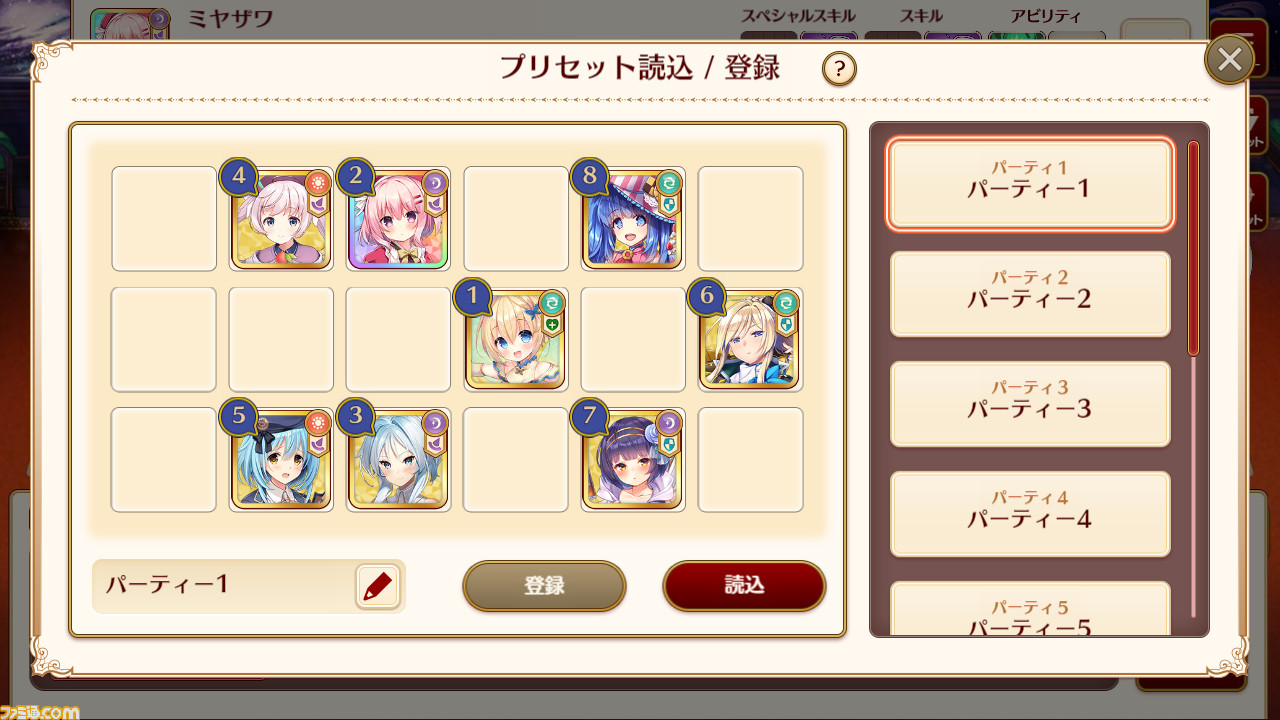Select the witch hat character numbered 8
The image size is (1280, 720).
pyautogui.click(x=632, y=219)
